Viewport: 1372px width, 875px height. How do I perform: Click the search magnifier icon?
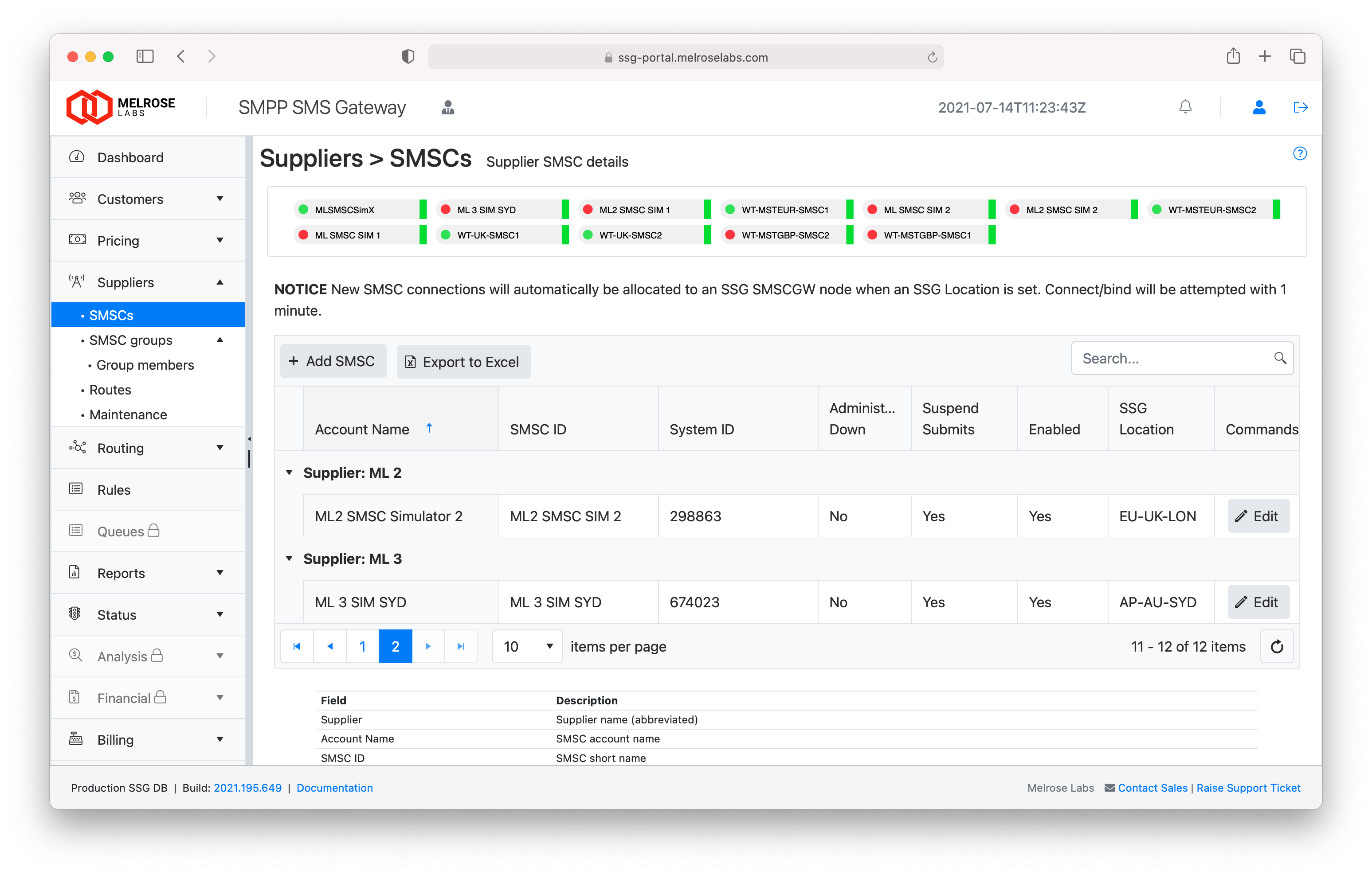point(1280,358)
